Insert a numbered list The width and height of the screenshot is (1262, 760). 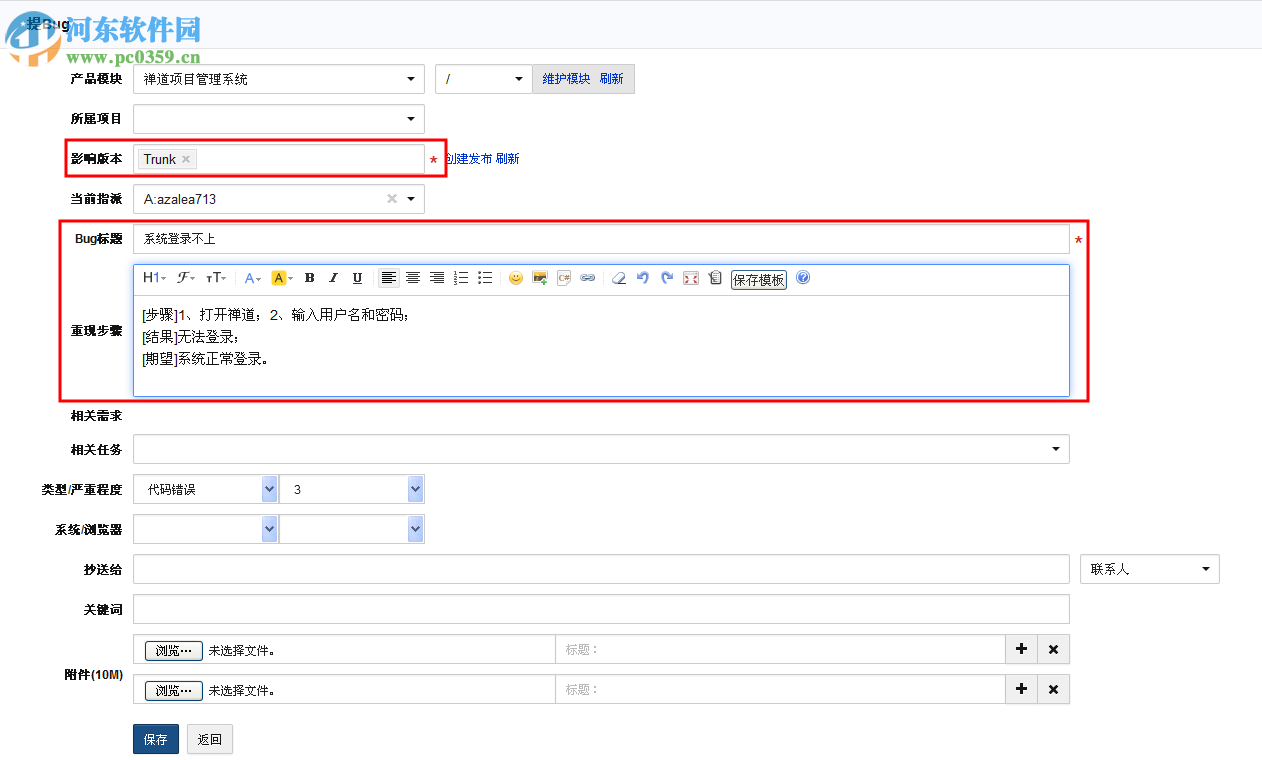point(461,278)
